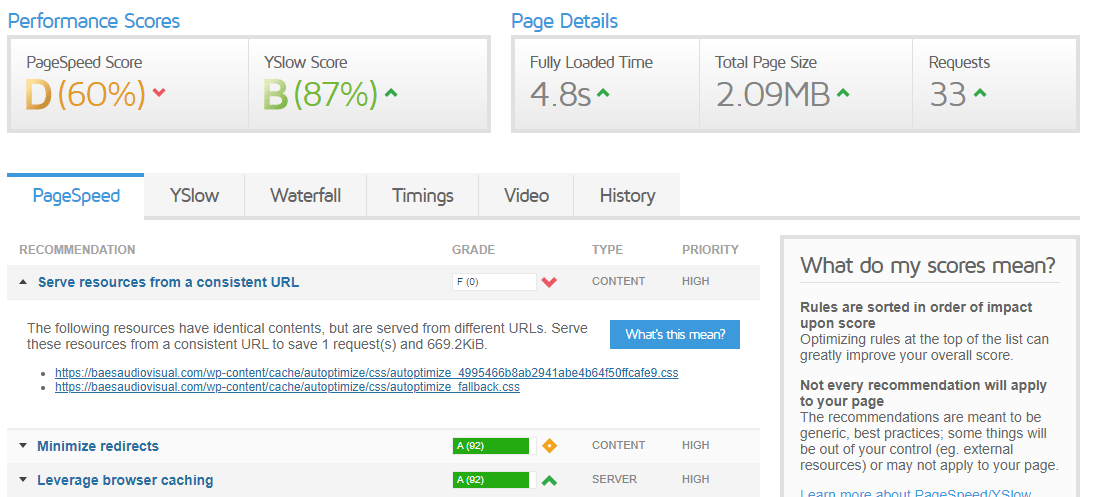Click the A (92) grade bar for Minimize redirects
Screen dimensions: 1097x497
(x=494, y=446)
